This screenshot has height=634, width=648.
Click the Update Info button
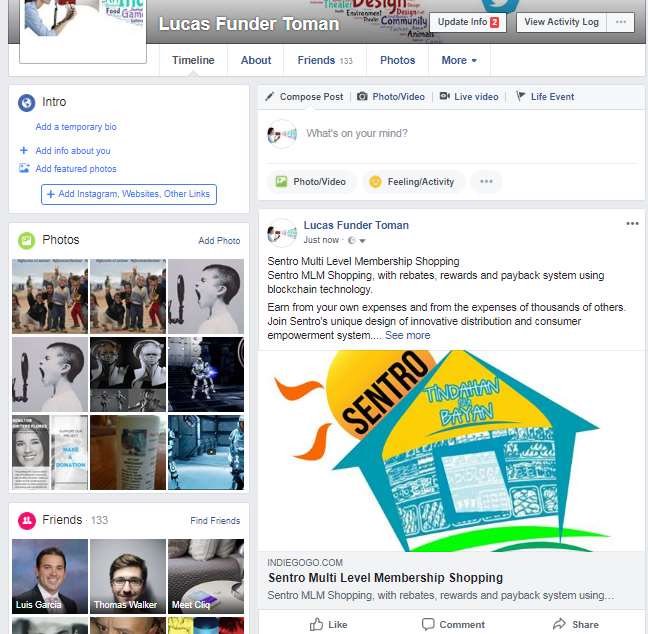tap(468, 22)
